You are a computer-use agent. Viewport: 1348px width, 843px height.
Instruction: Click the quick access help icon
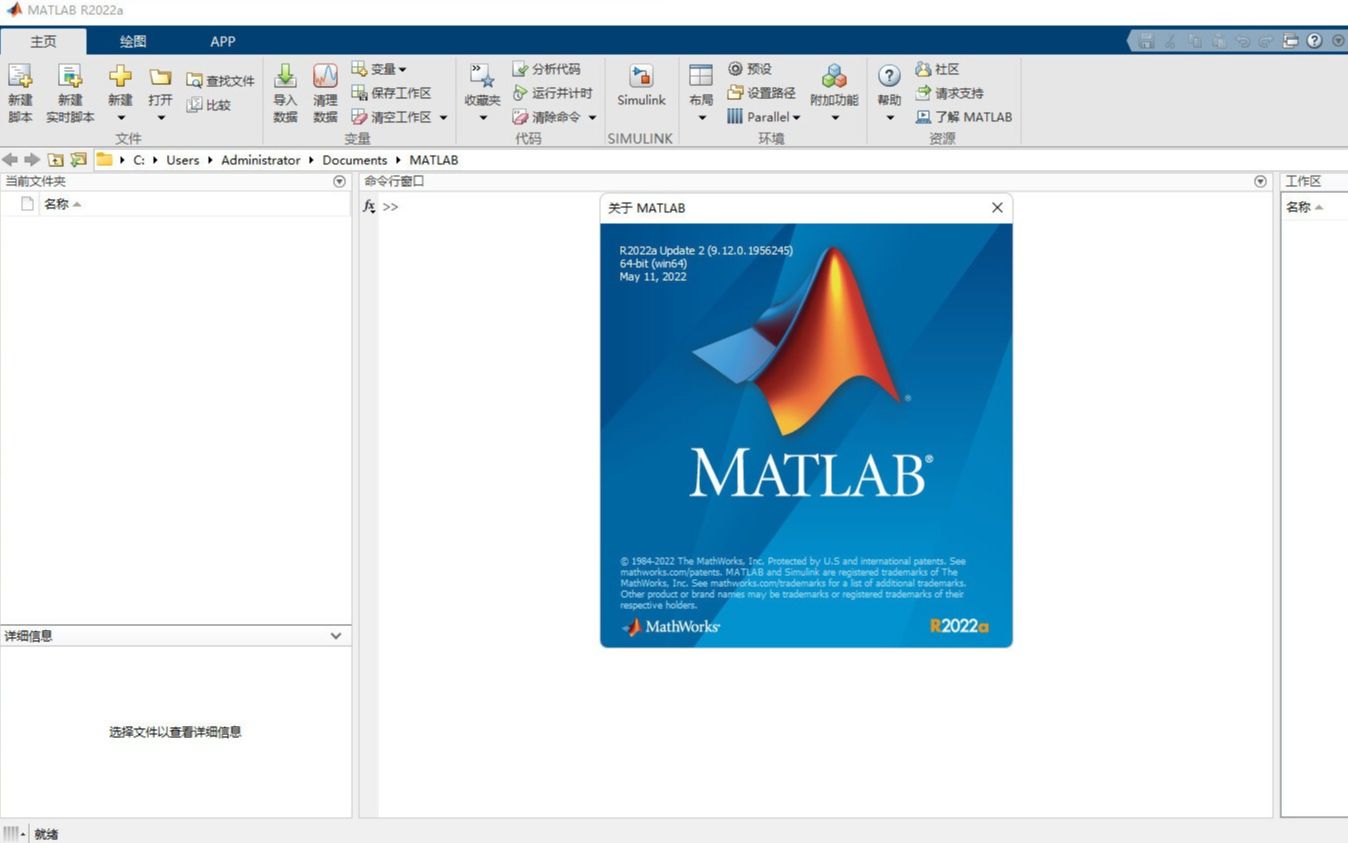(1314, 41)
